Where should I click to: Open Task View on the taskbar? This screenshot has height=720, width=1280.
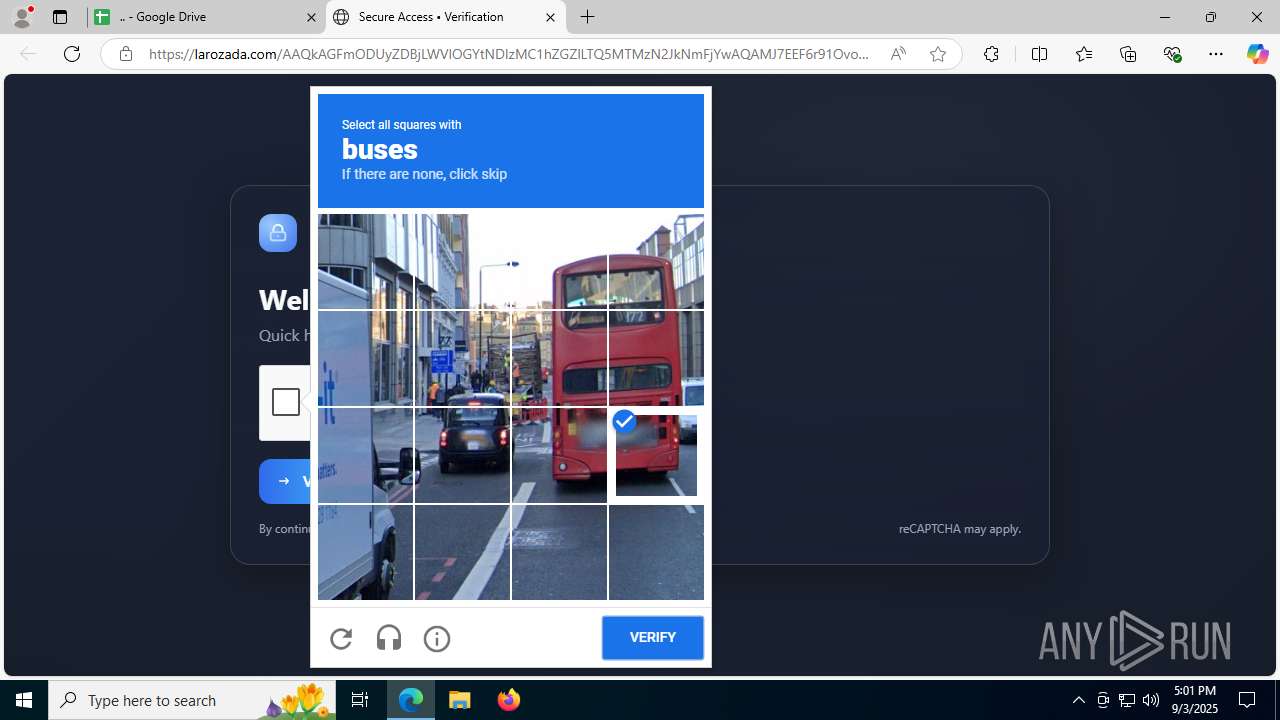(x=360, y=700)
